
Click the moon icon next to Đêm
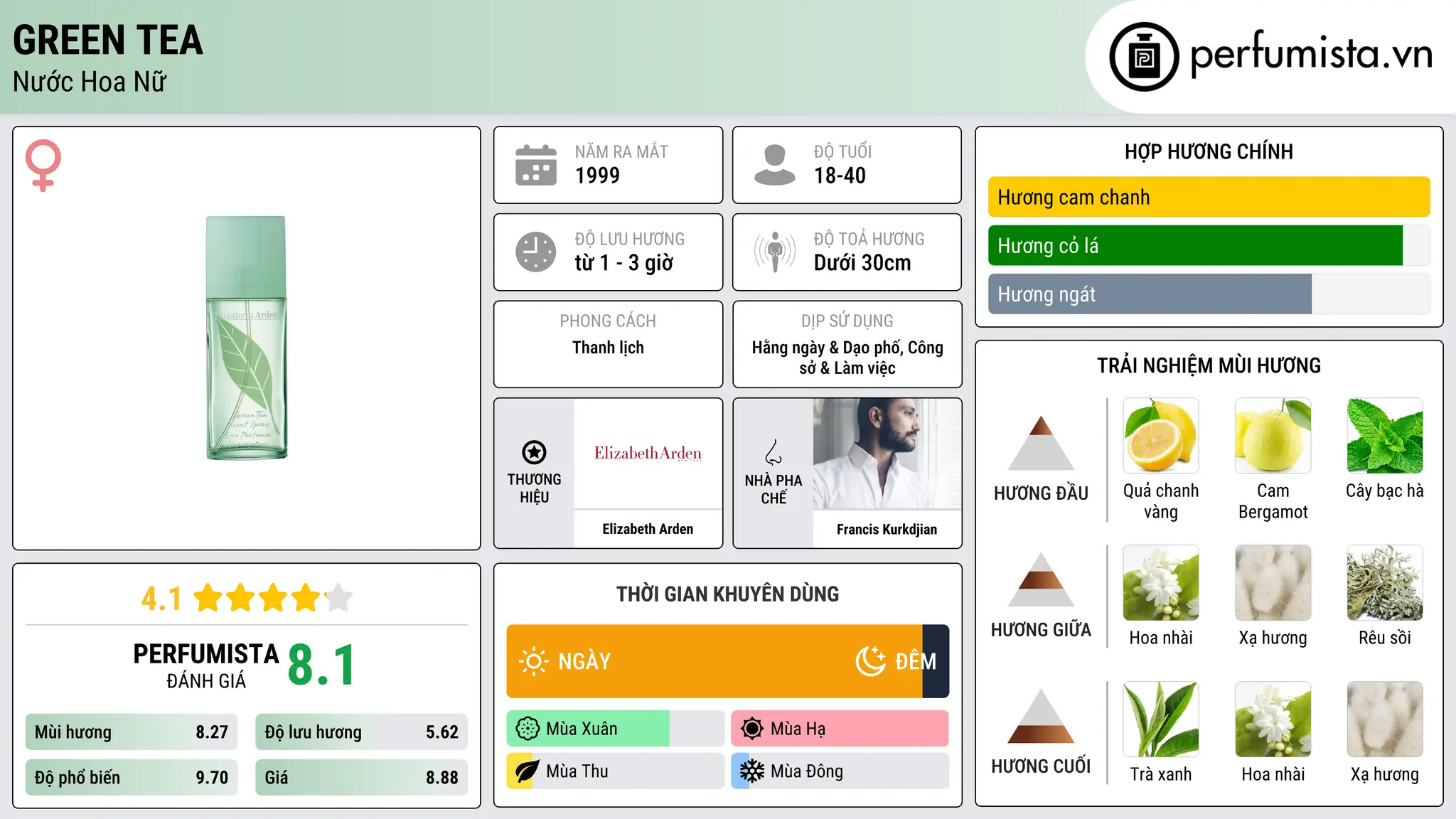[870, 661]
